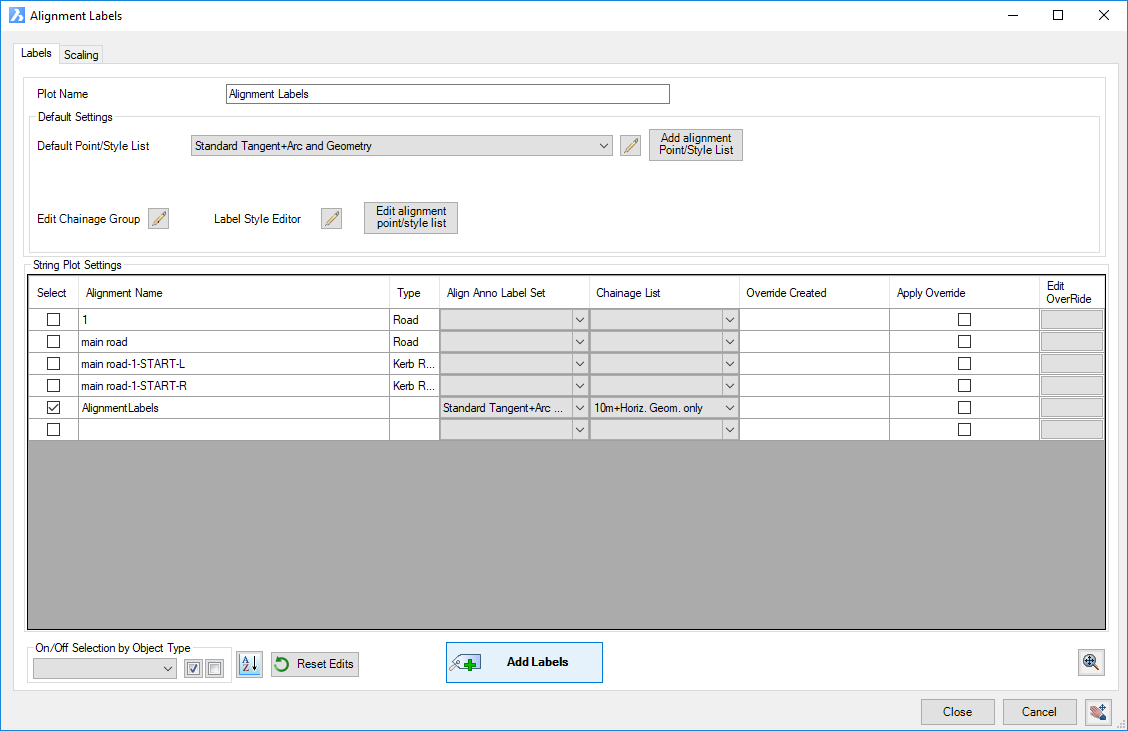Tick Select checkbox for main road
The width and height of the screenshot is (1128, 731).
[54, 342]
